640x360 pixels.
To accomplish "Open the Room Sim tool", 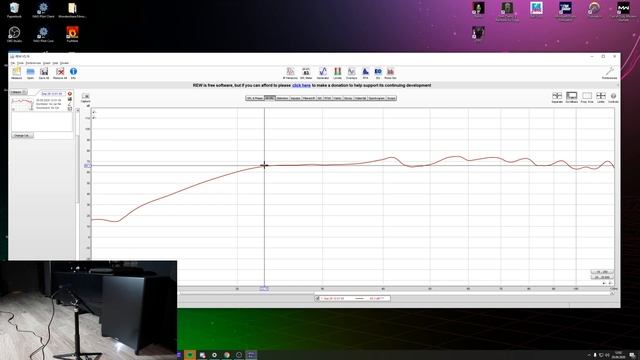I will coord(390,73).
